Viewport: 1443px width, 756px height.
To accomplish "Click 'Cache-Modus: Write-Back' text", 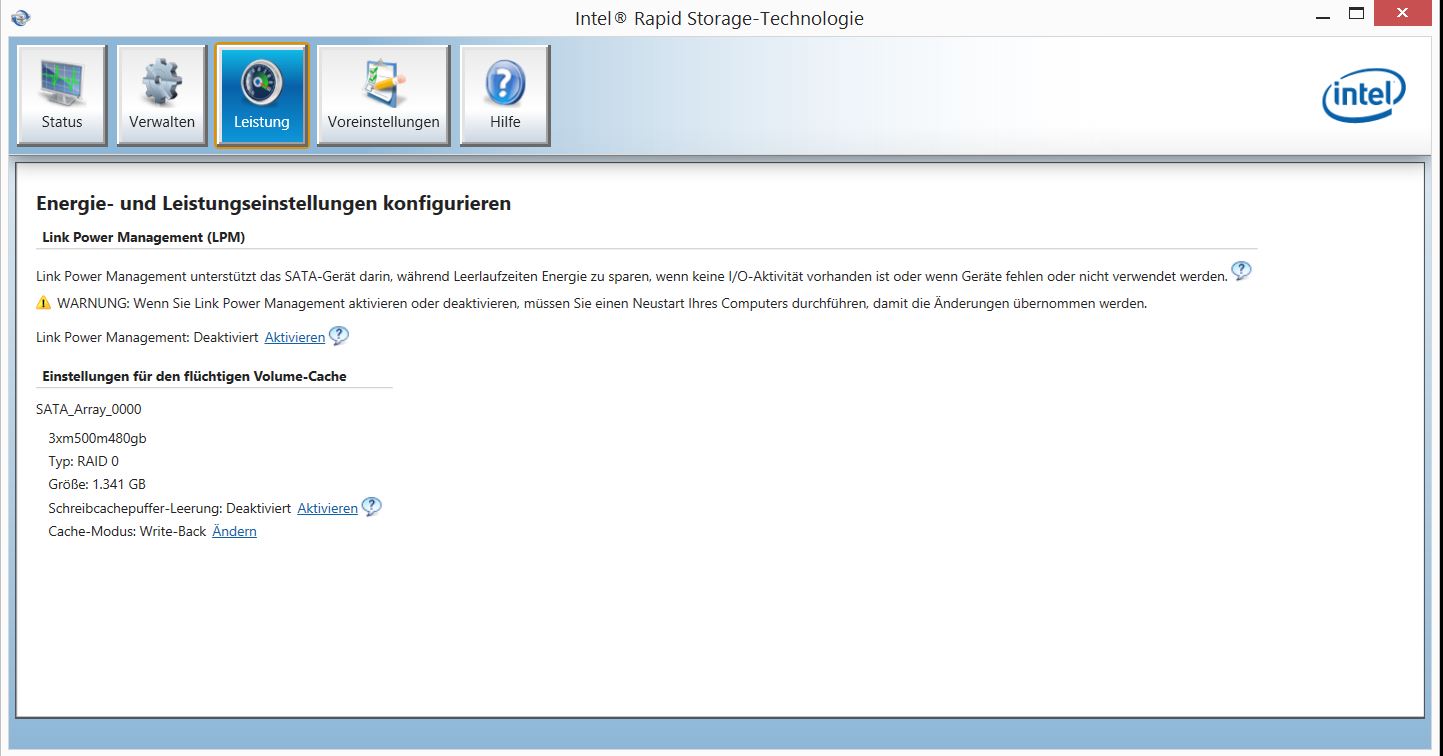I will pyautogui.click(x=127, y=532).
